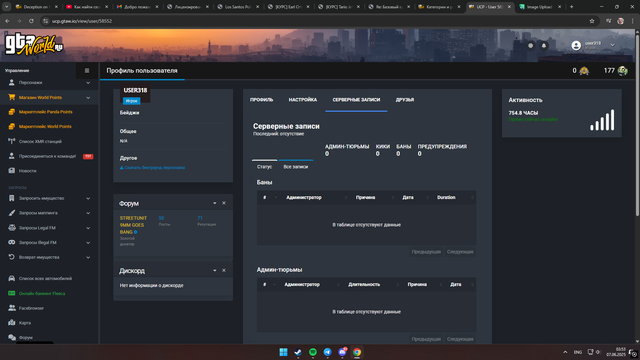Screen dimensions: 640x360
Task: Open Steam from the taskbar
Action: (x=298, y=352)
